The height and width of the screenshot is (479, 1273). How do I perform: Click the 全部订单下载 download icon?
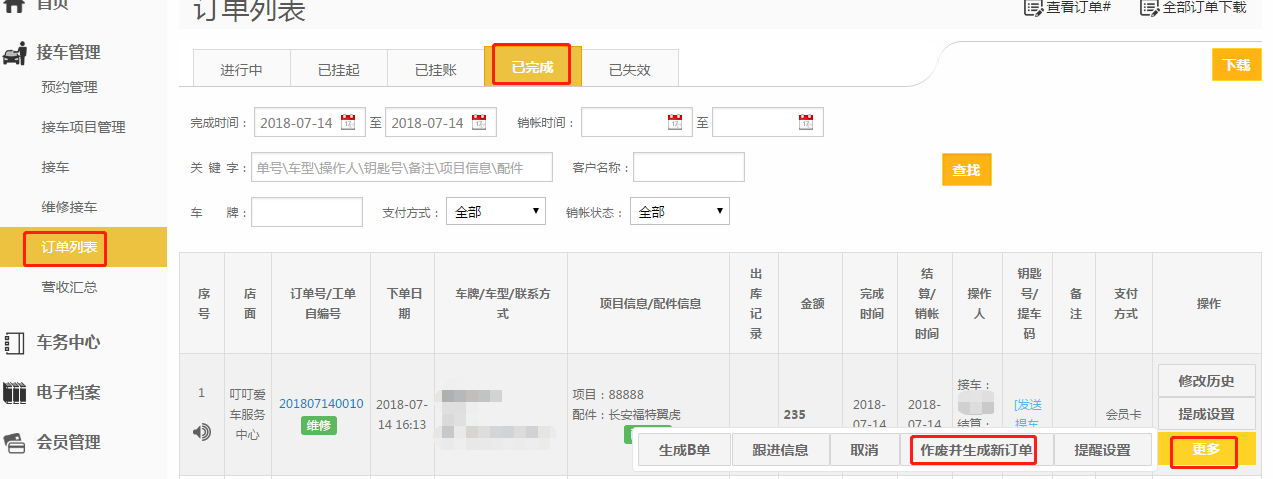pyautogui.click(x=1149, y=8)
